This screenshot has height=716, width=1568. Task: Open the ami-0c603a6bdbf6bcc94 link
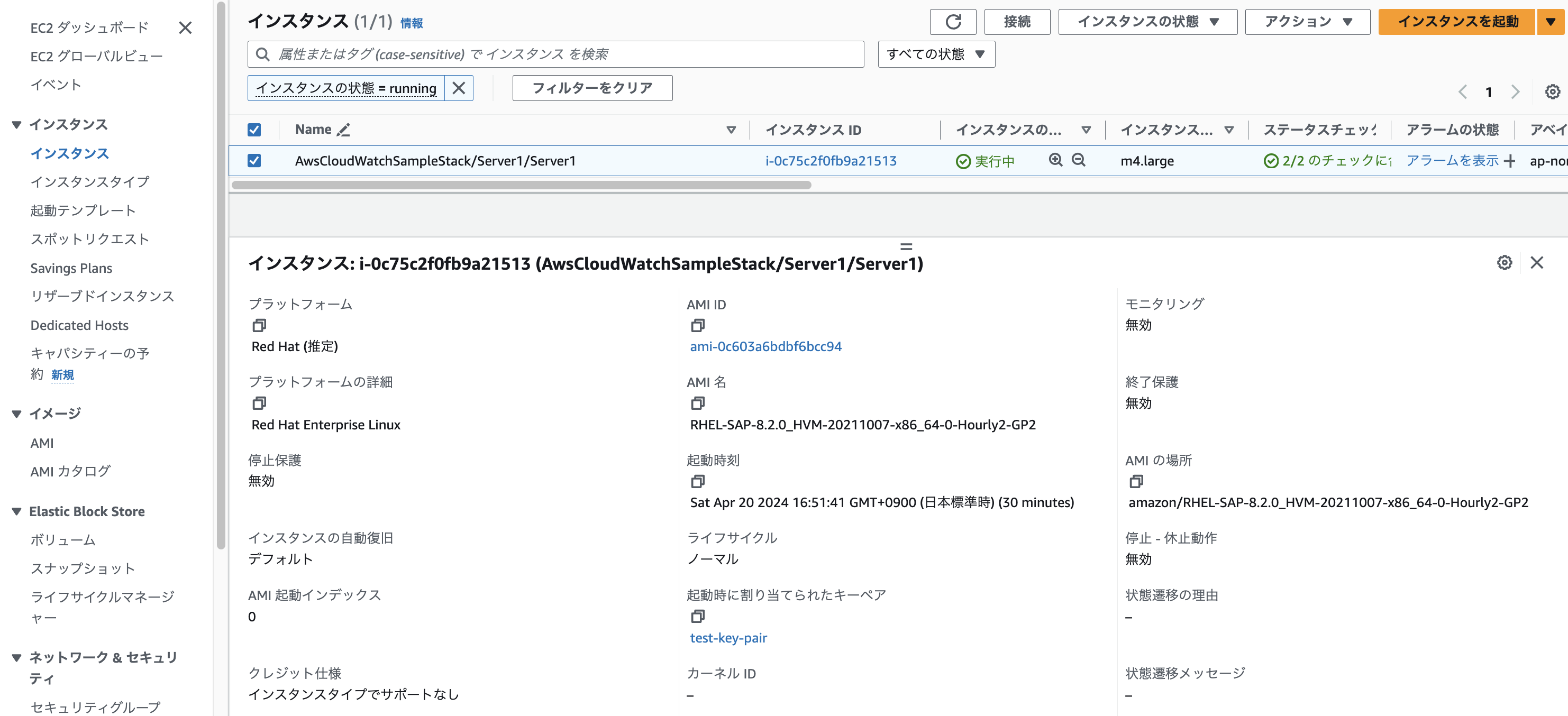point(765,346)
